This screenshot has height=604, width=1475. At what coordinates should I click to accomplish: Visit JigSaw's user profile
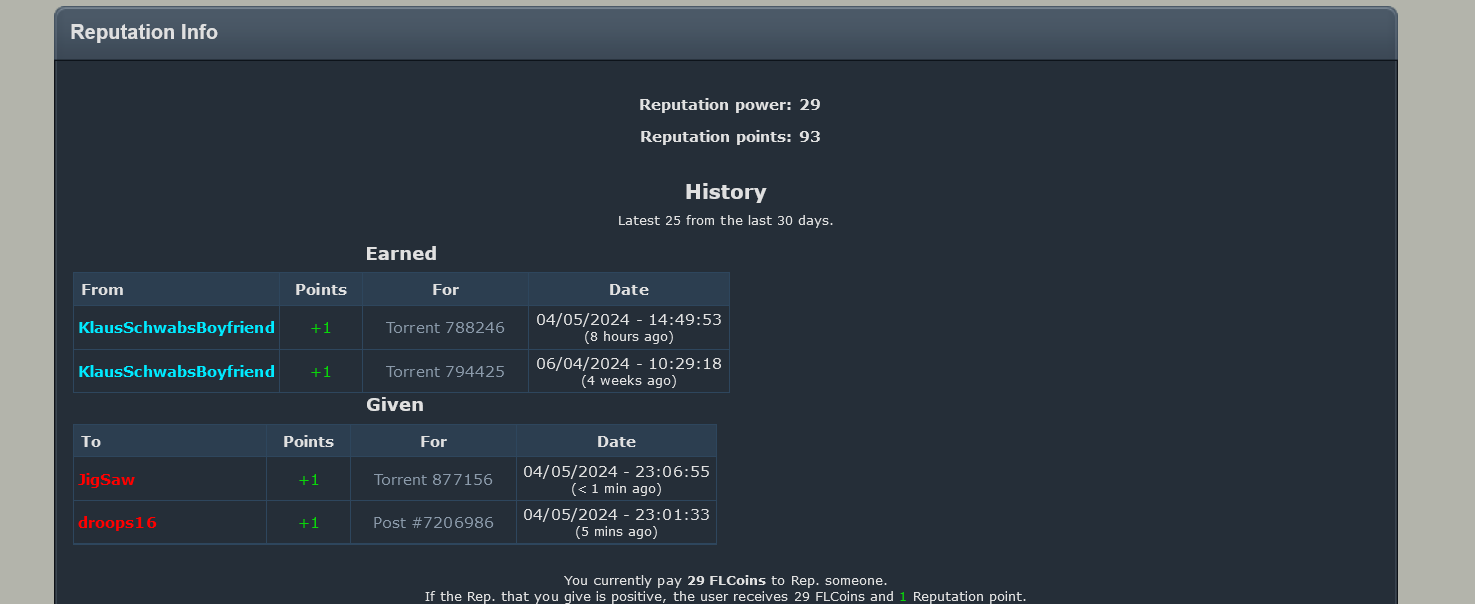[106, 480]
